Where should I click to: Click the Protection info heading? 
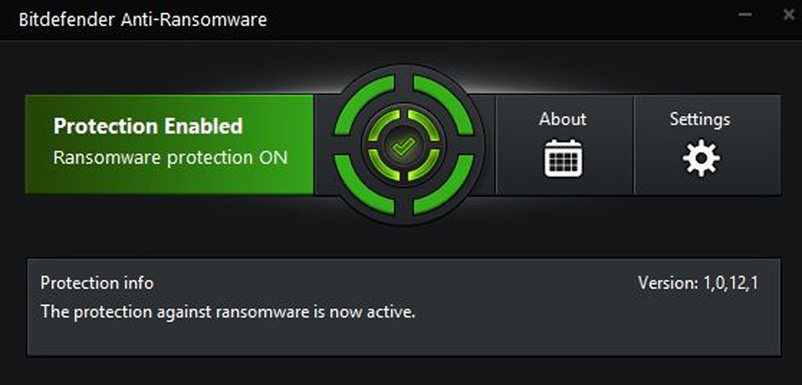tap(97, 283)
